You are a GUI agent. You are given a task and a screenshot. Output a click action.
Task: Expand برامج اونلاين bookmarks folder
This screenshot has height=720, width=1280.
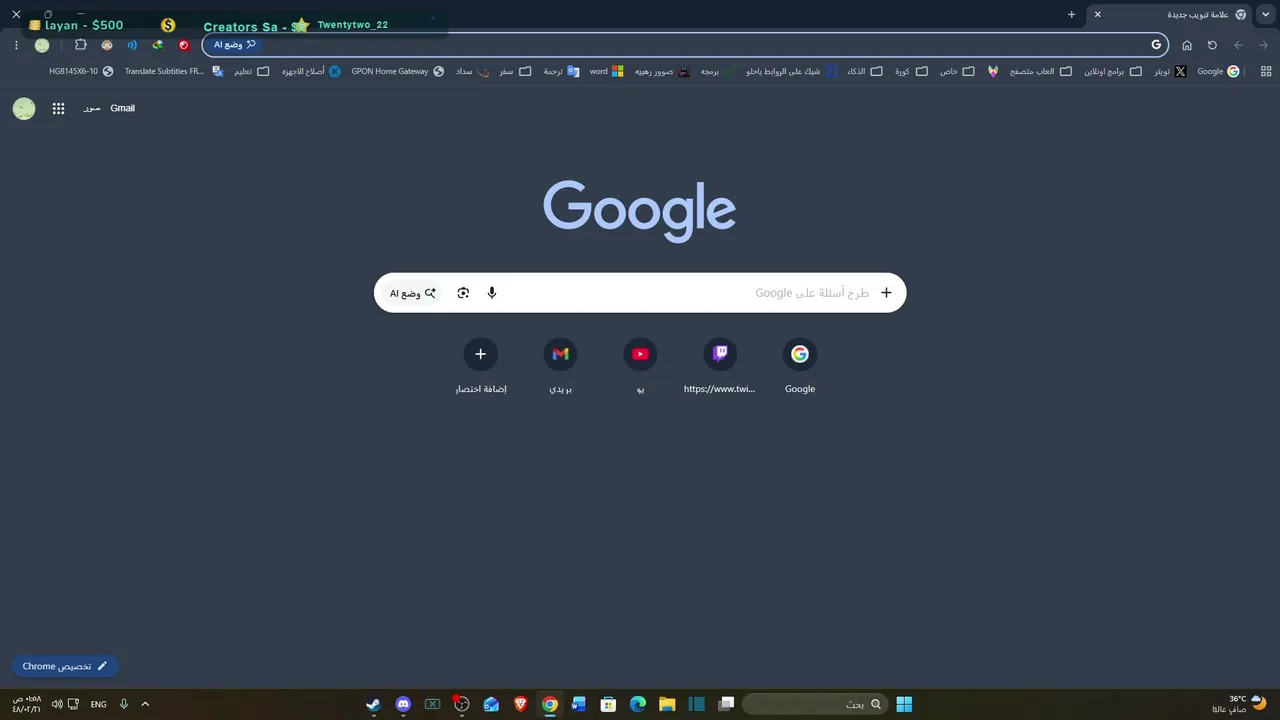tap(1113, 72)
